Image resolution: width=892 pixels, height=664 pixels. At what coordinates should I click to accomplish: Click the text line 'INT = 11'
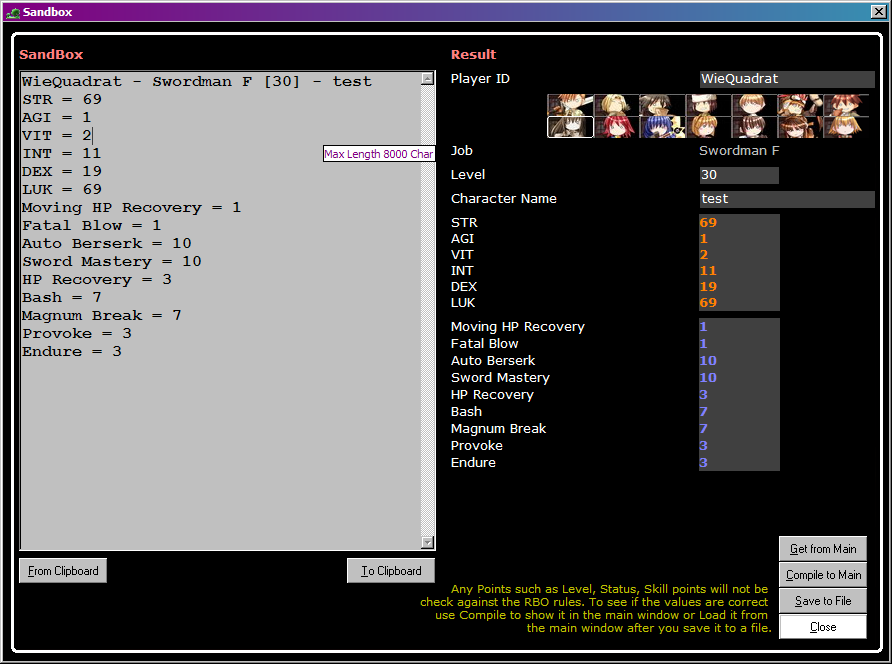point(62,154)
